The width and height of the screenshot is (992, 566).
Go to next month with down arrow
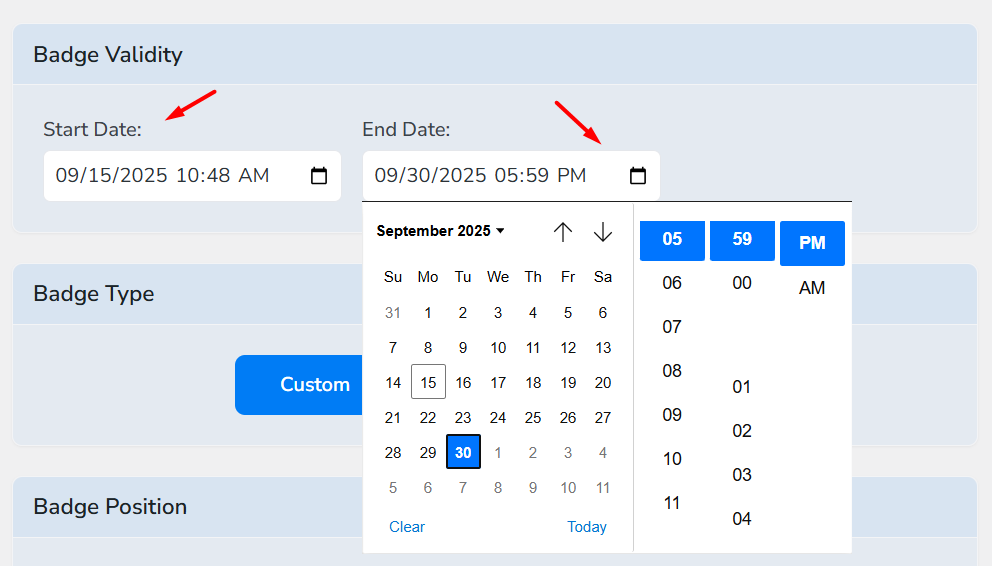pyautogui.click(x=602, y=232)
